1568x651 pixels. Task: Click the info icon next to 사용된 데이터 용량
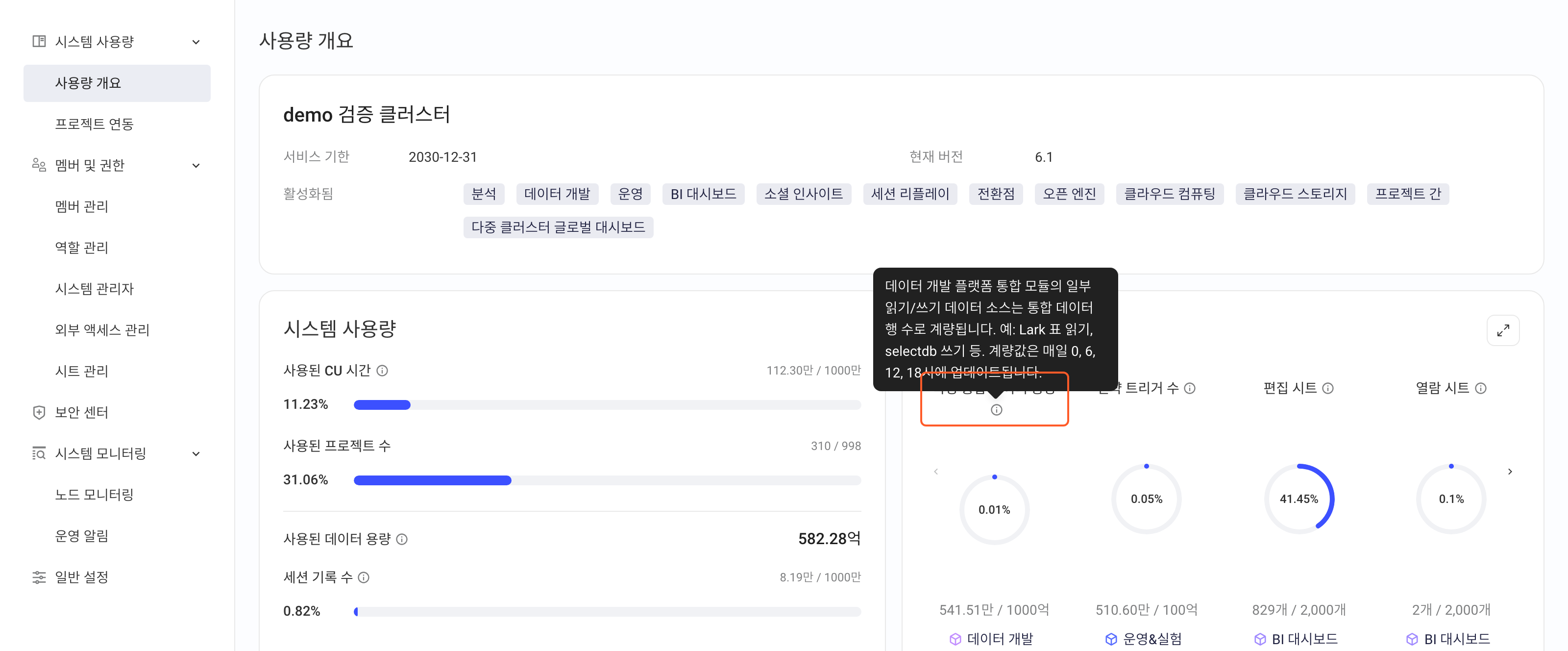402,539
